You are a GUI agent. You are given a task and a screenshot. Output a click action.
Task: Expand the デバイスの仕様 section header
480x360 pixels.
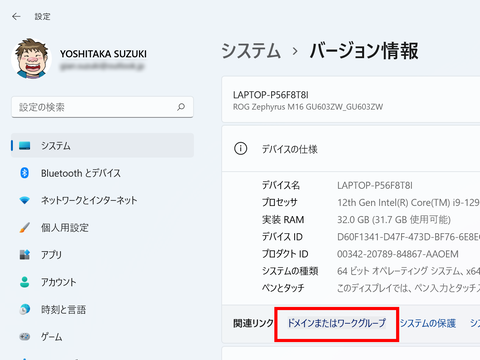[x=351, y=149]
